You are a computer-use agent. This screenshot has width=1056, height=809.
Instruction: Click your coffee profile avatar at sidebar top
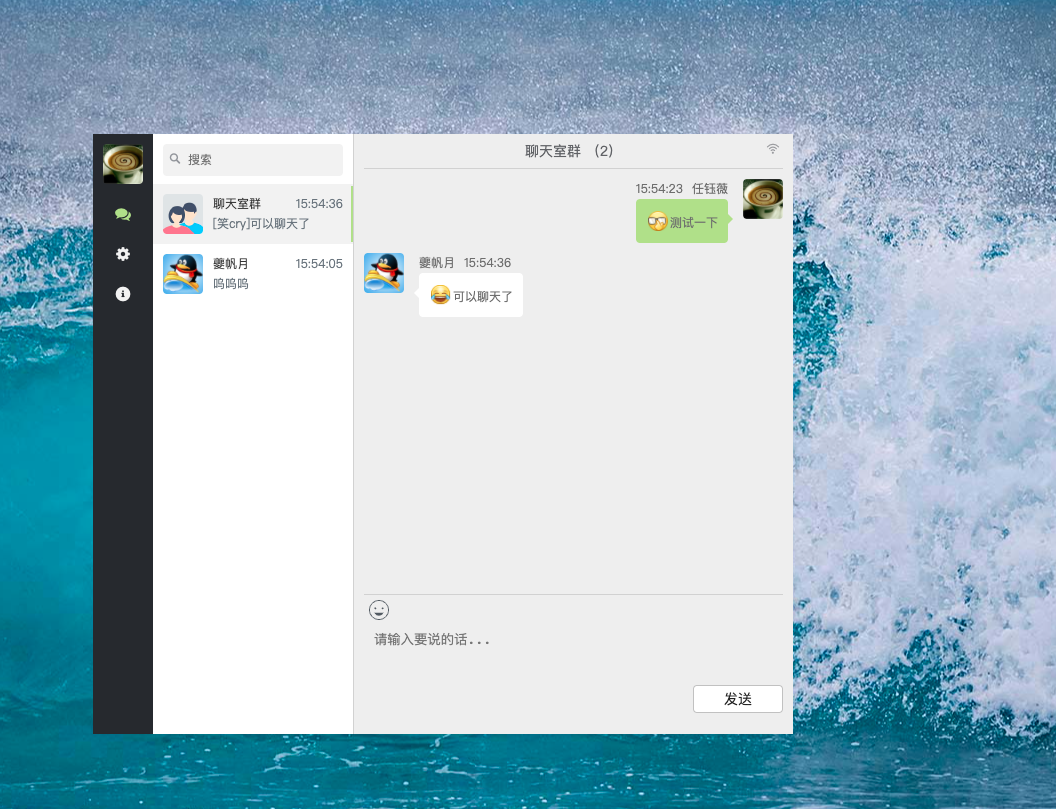click(x=122, y=162)
